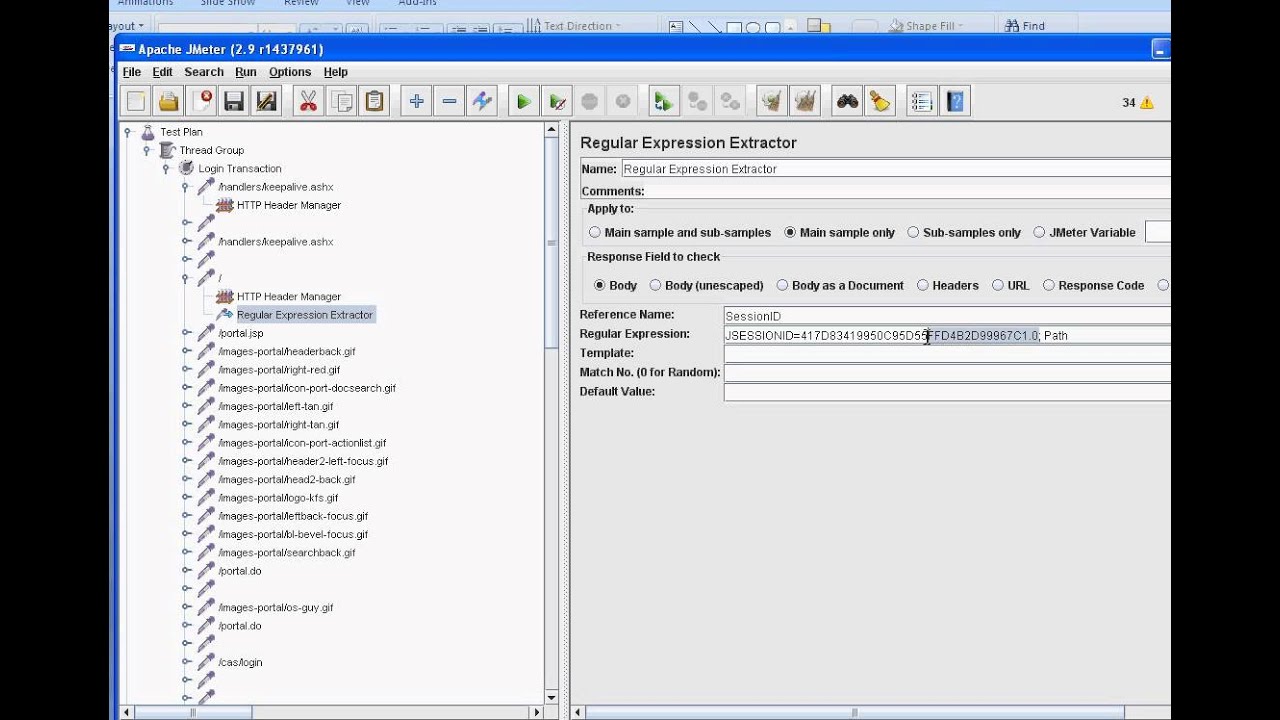This screenshot has height=720, width=1280.
Task: Select Regular Expression Extractor tree item
Action: click(x=304, y=315)
